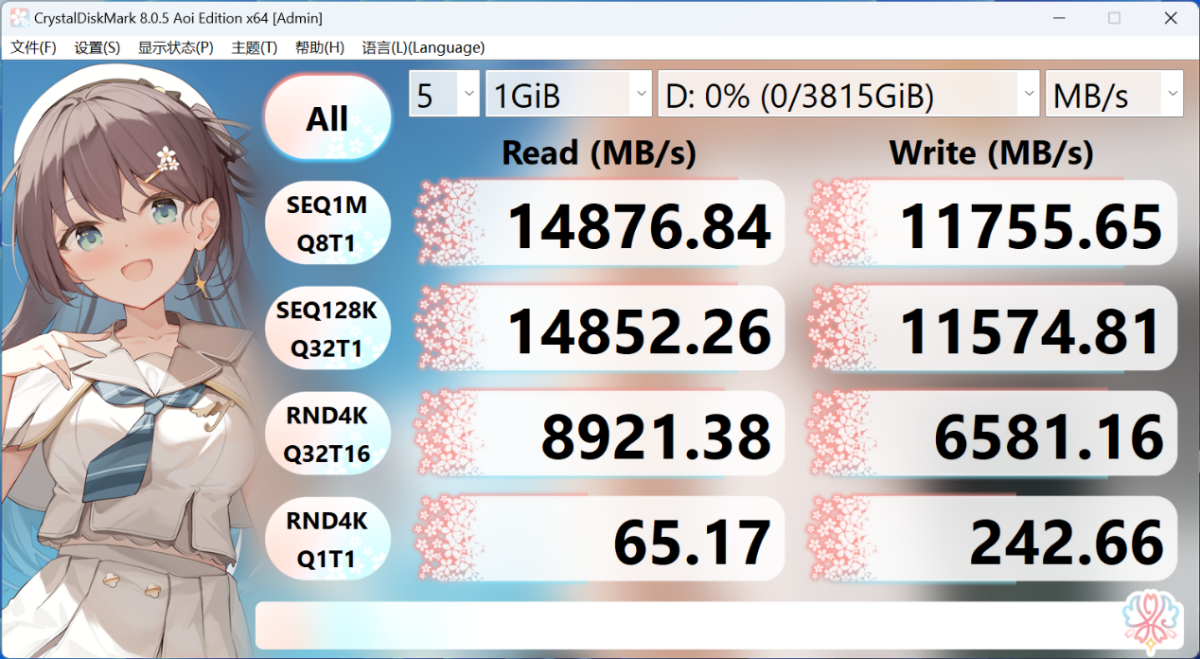Open the test count dropdown showing 5
The width and height of the screenshot is (1200, 659).
pyautogui.click(x=444, y=95)
